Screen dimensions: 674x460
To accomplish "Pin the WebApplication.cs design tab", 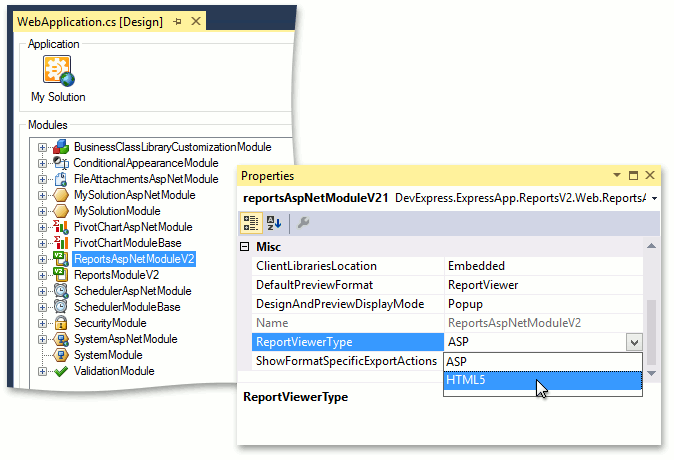I will coord(177,21).
